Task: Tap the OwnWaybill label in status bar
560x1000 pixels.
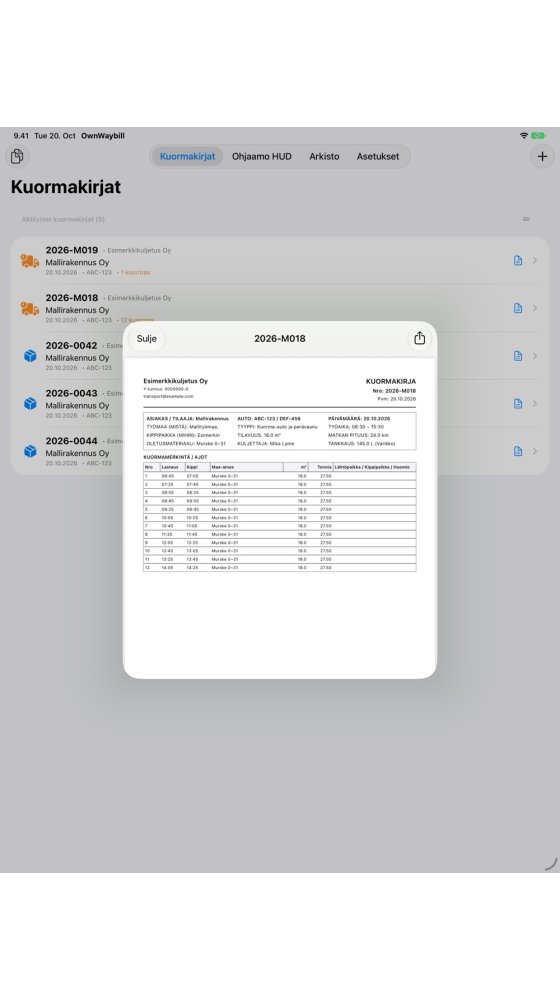Action: tap(103, 136)
